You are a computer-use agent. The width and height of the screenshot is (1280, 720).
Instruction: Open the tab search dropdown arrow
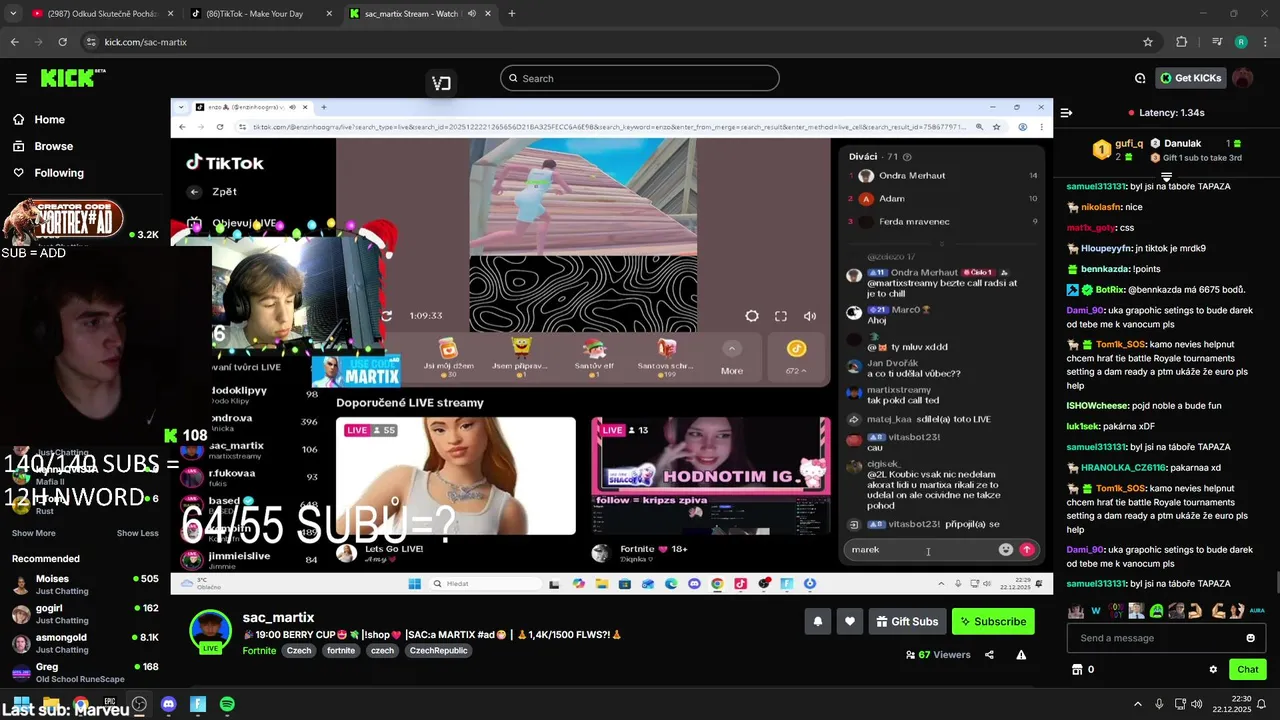[x=13, y=14]
